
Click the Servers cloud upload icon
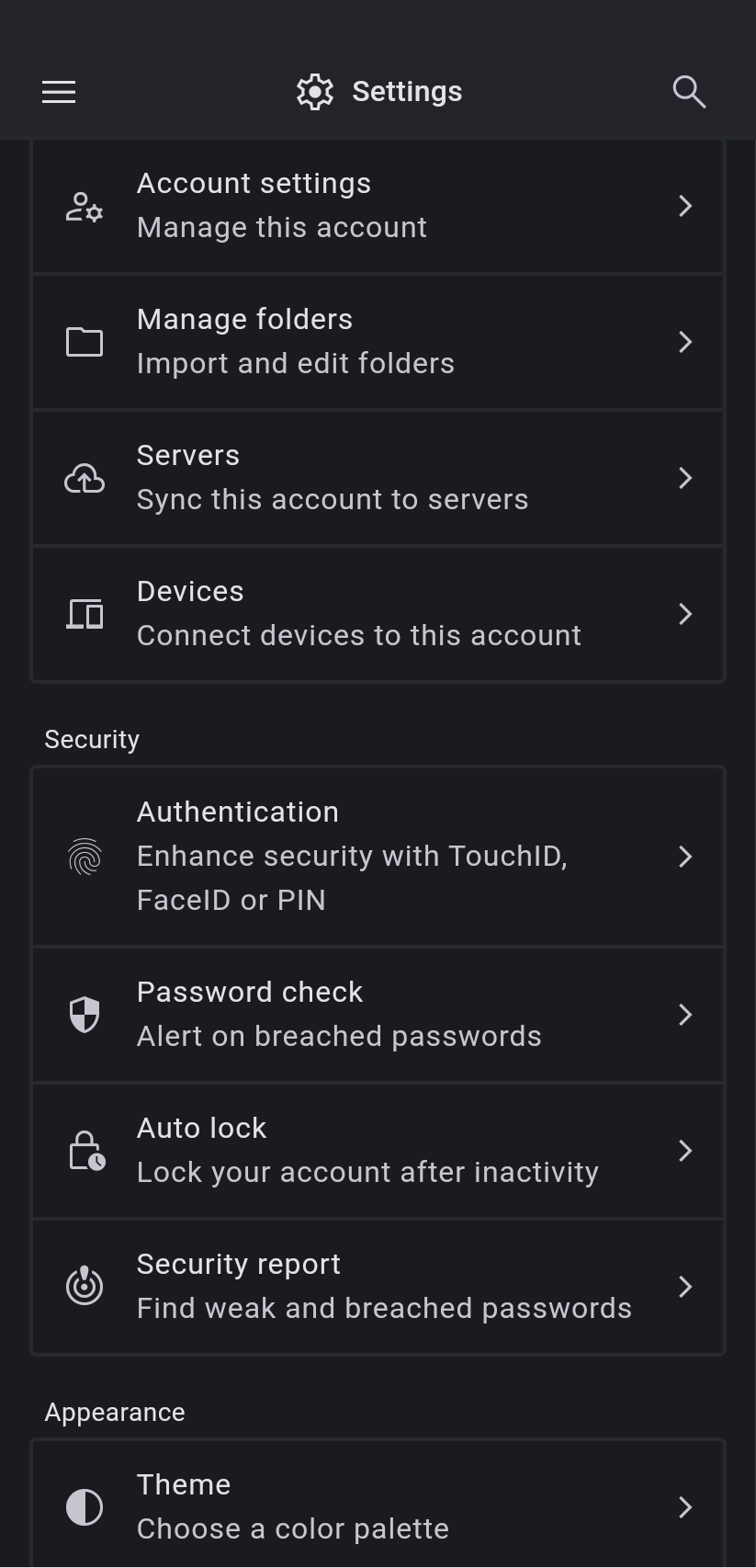pos(85,478)
